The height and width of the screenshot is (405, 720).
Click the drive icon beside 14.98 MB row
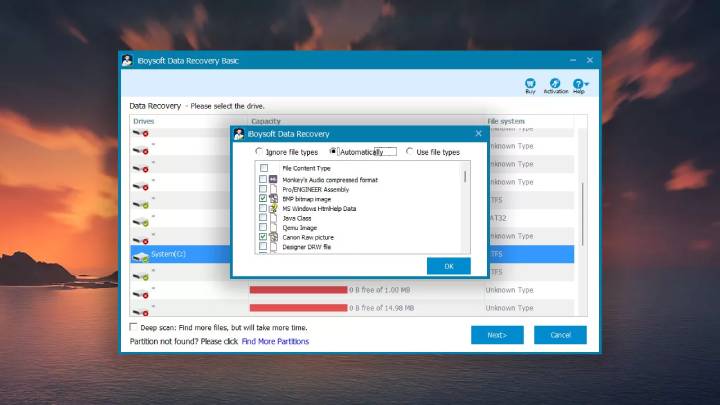(141, 312)
